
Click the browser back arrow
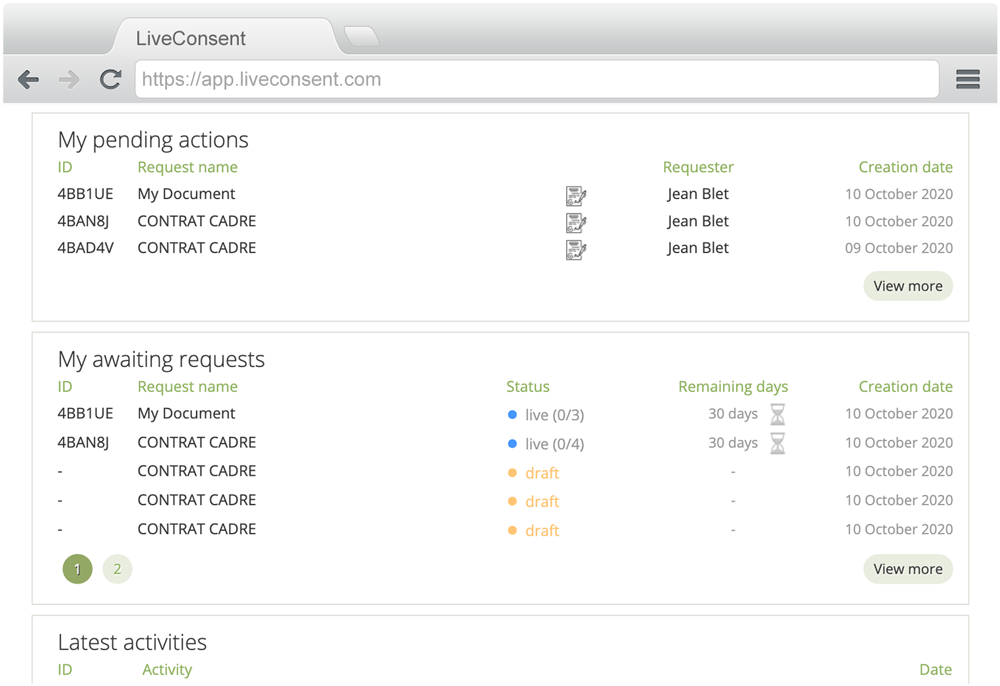(29, 80)
